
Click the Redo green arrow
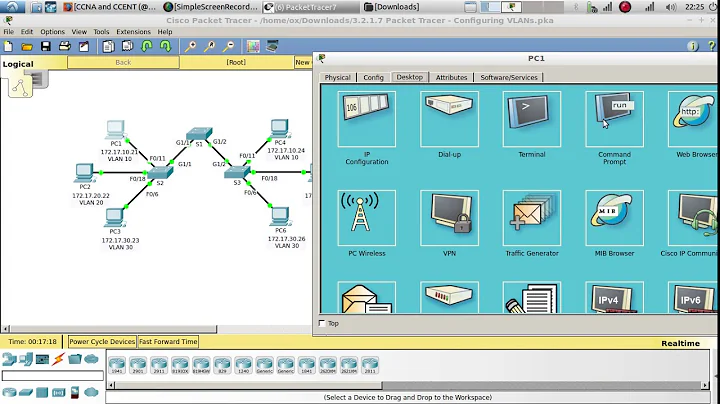[165, 46]
